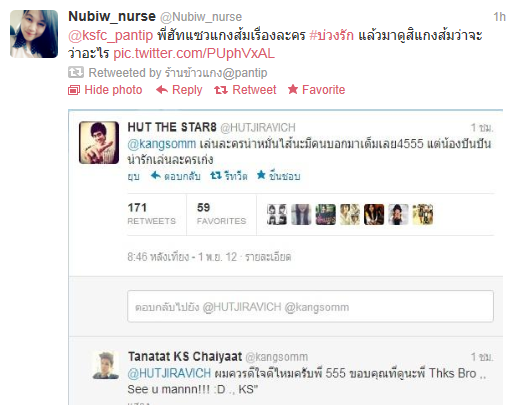Image resolution: width=514 pixels, height=405 pixels.
Task: Open the @ksfc_pantip mention
Action: pos(111,35)
